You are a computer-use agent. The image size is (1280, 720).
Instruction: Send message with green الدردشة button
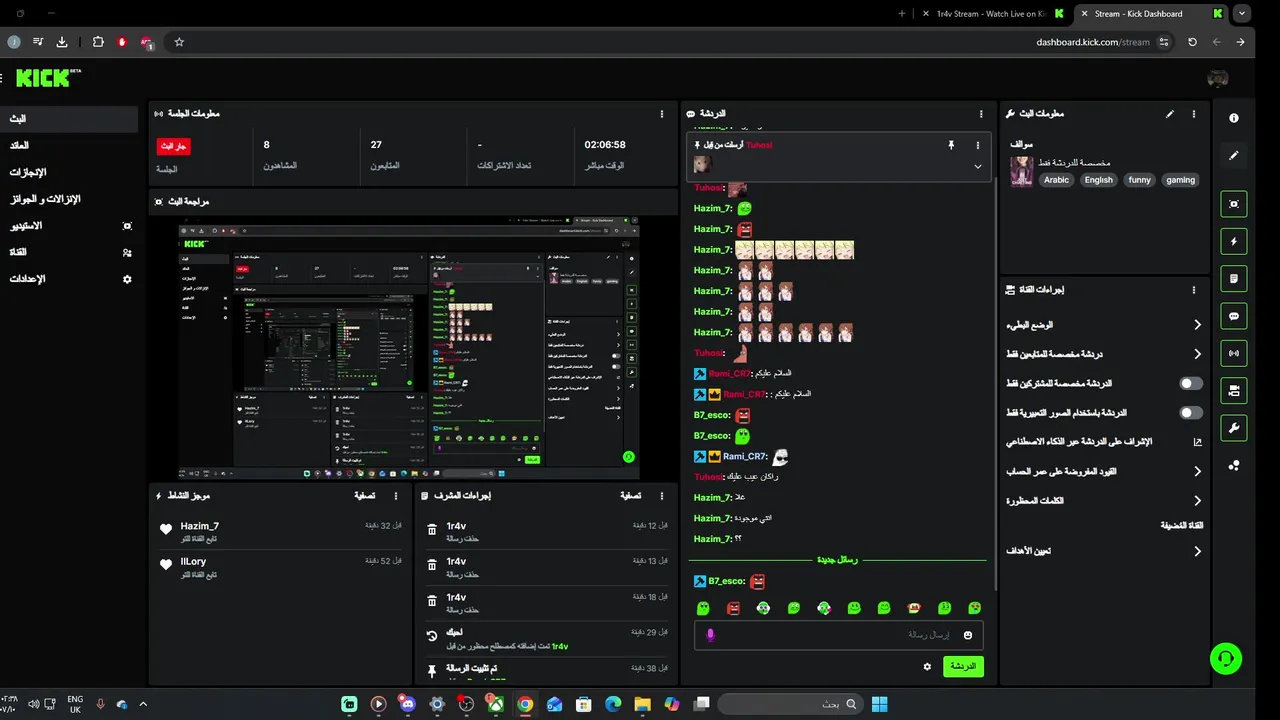click(x=963, y=666)
